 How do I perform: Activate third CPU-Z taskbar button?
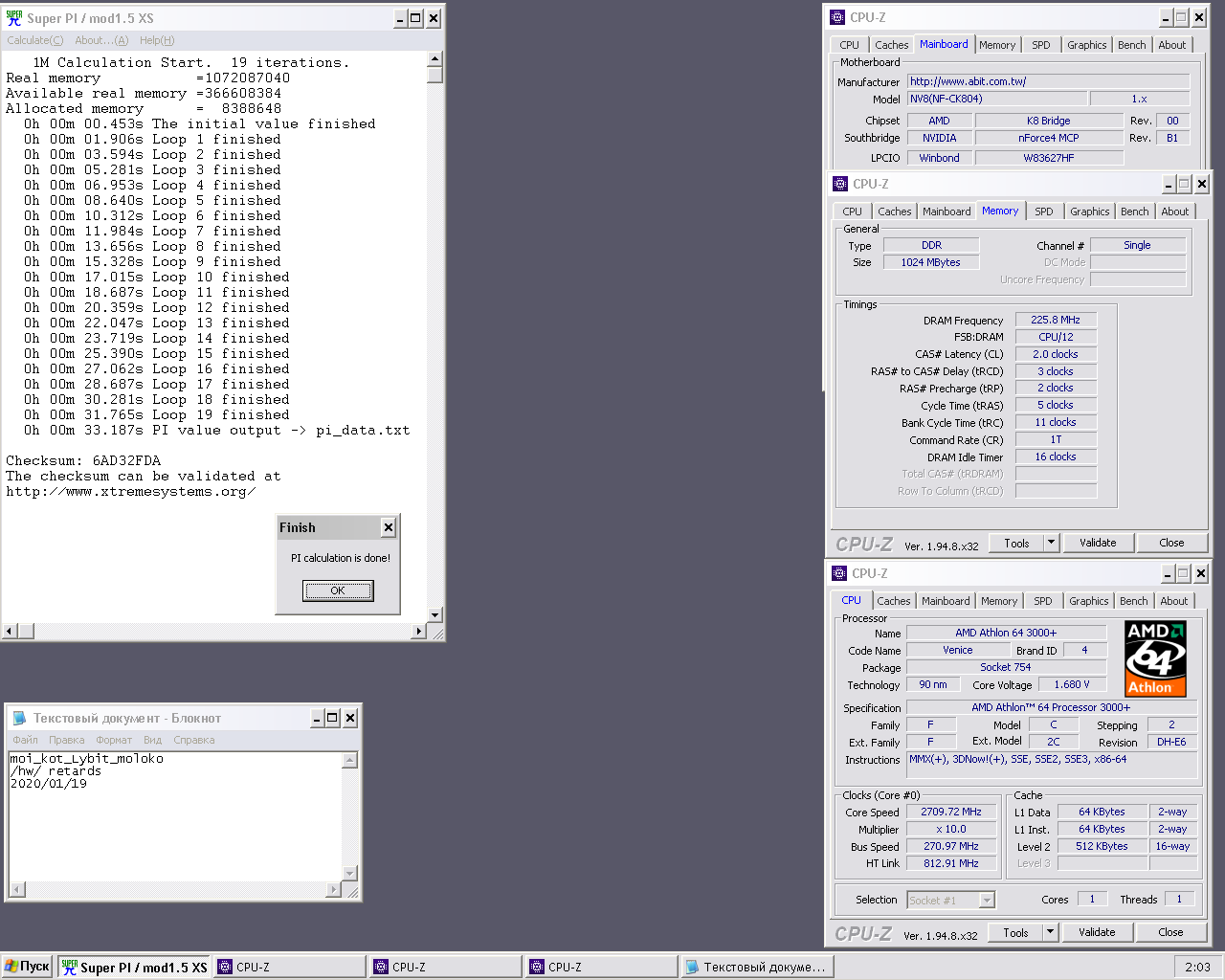(602, 967)
